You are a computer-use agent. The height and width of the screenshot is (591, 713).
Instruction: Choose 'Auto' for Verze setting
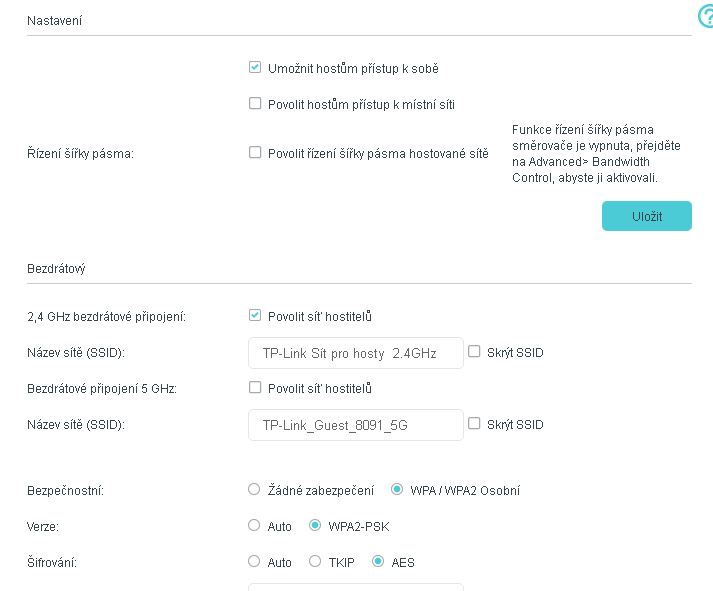click(254, 526)
